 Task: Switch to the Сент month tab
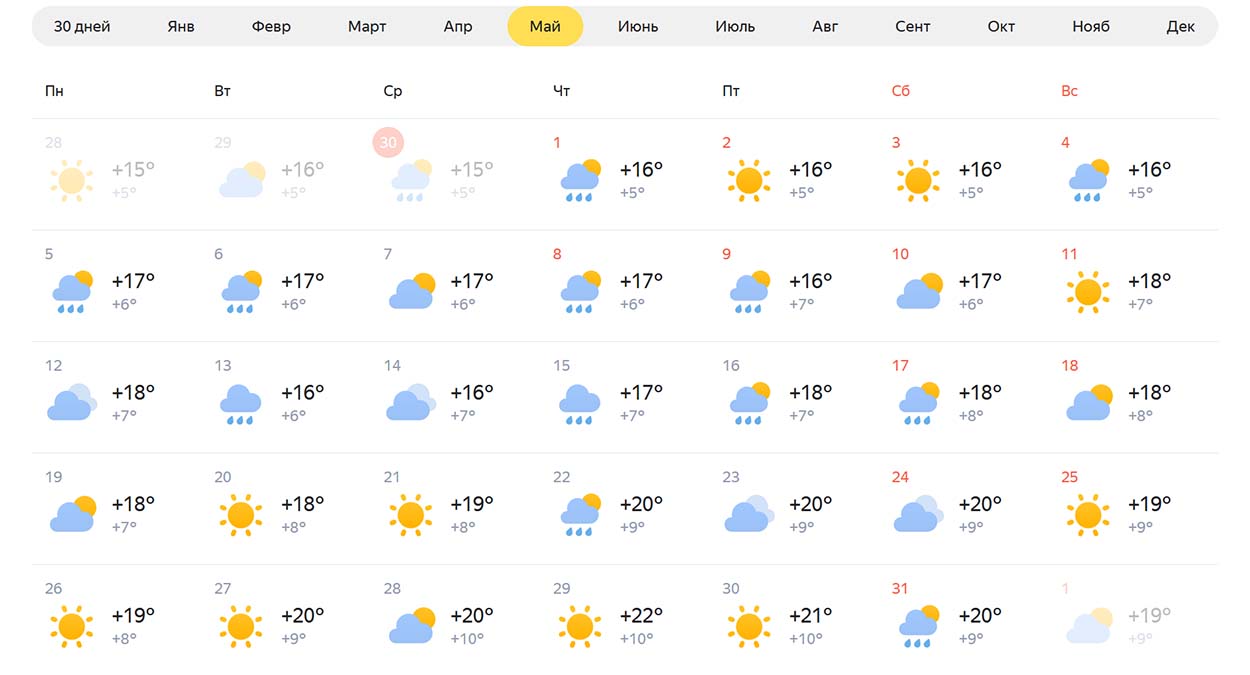(x=913, y=26)
